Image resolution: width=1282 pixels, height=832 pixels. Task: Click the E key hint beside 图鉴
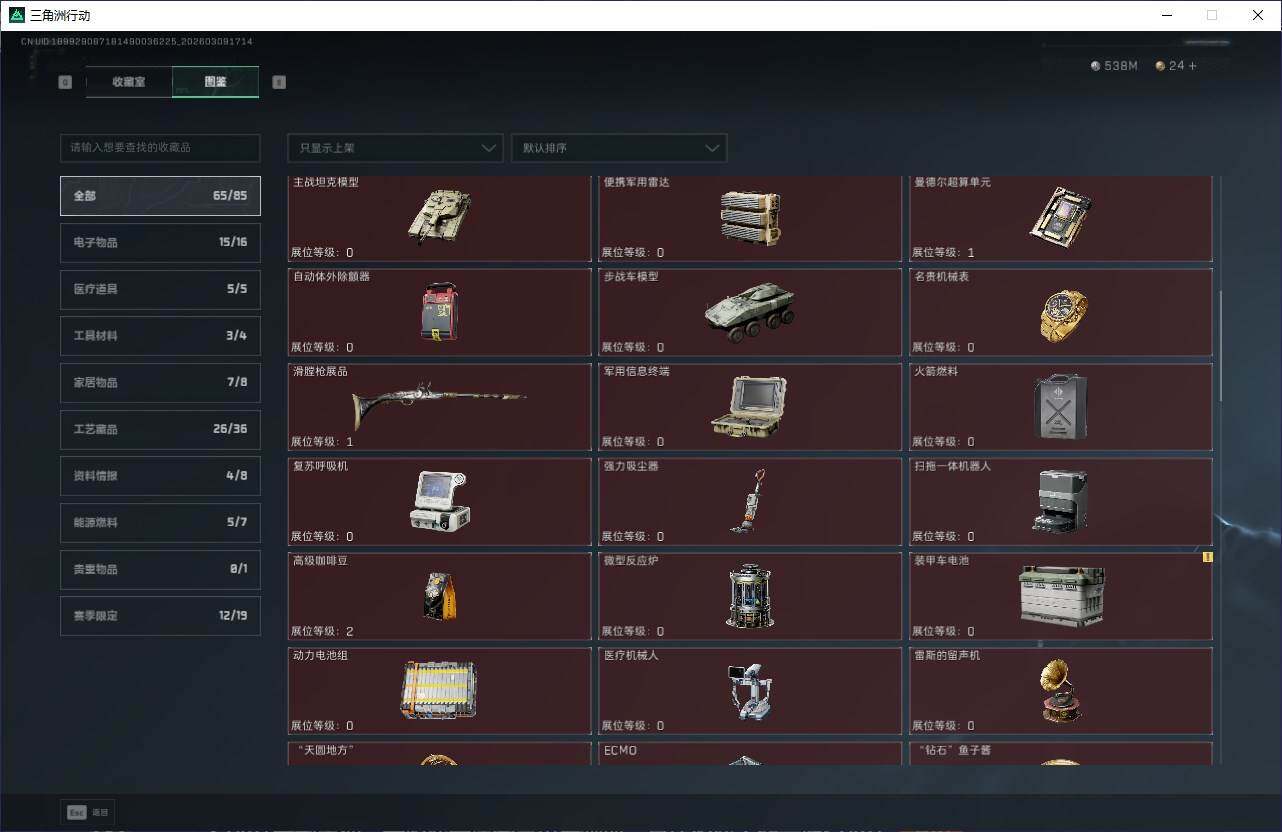click(x=279, y=82)
